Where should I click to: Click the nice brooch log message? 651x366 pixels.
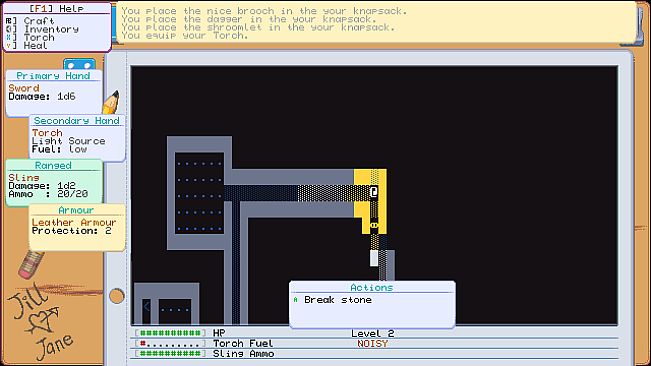tap(264, 11)
